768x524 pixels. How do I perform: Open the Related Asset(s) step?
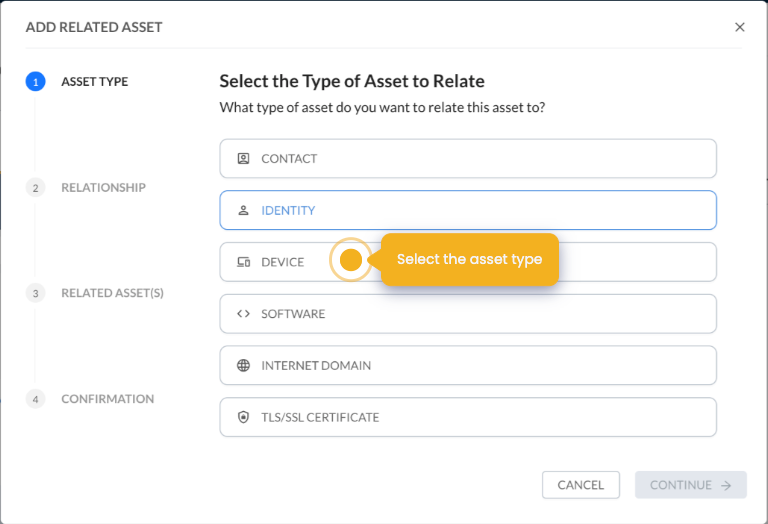112,293
